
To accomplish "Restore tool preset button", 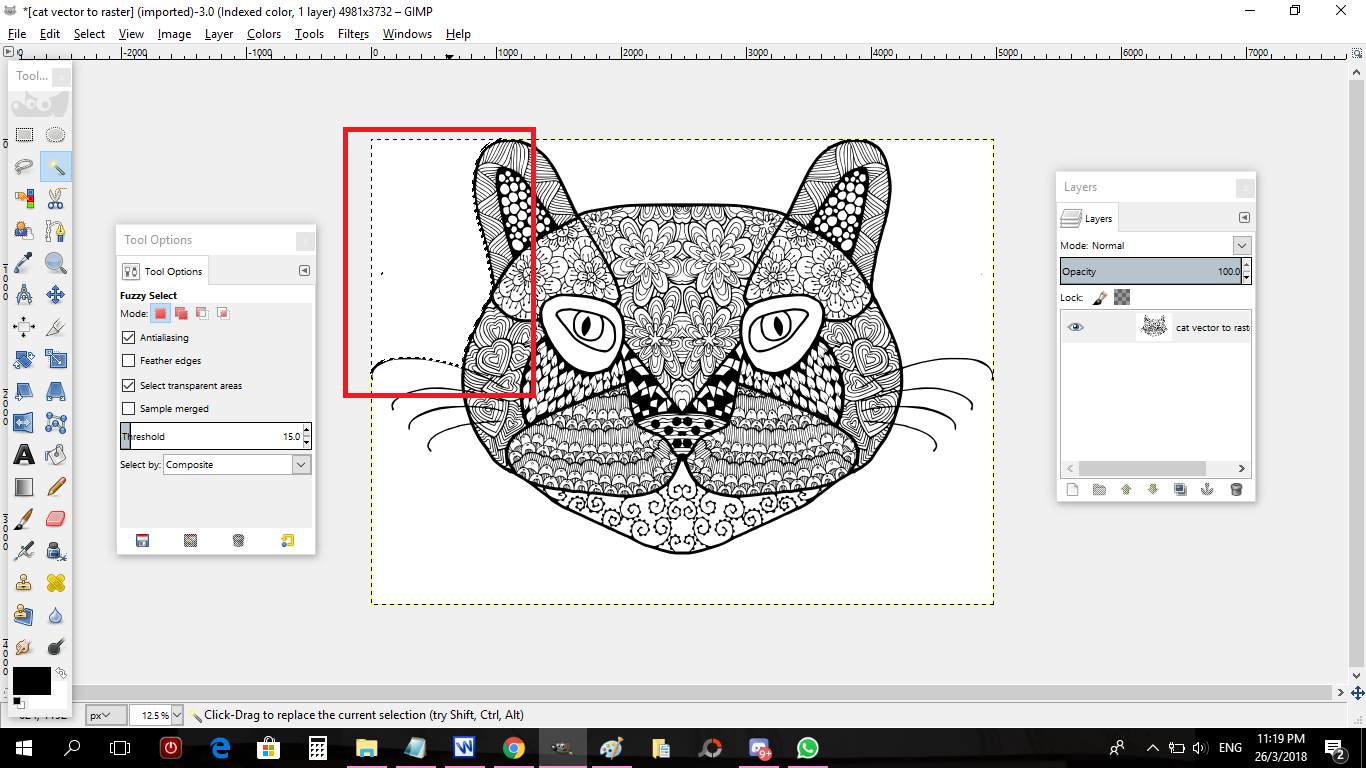I will [x=190, y=541].
